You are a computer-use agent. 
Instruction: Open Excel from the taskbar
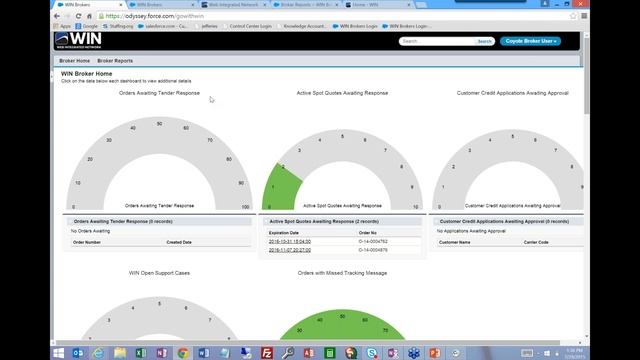[x=141, y=353]
